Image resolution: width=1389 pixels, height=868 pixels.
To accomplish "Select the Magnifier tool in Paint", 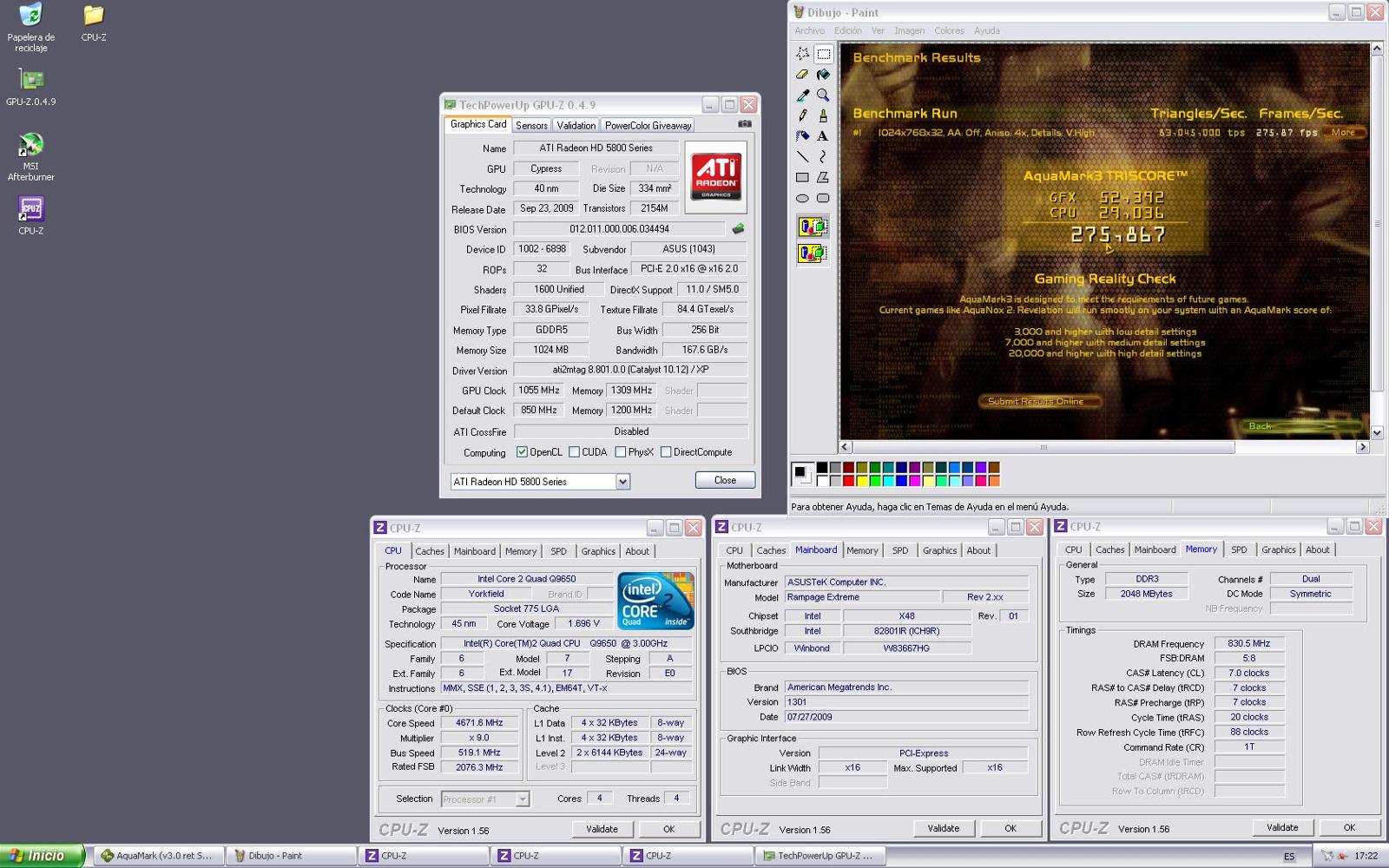I will (823, 95).
